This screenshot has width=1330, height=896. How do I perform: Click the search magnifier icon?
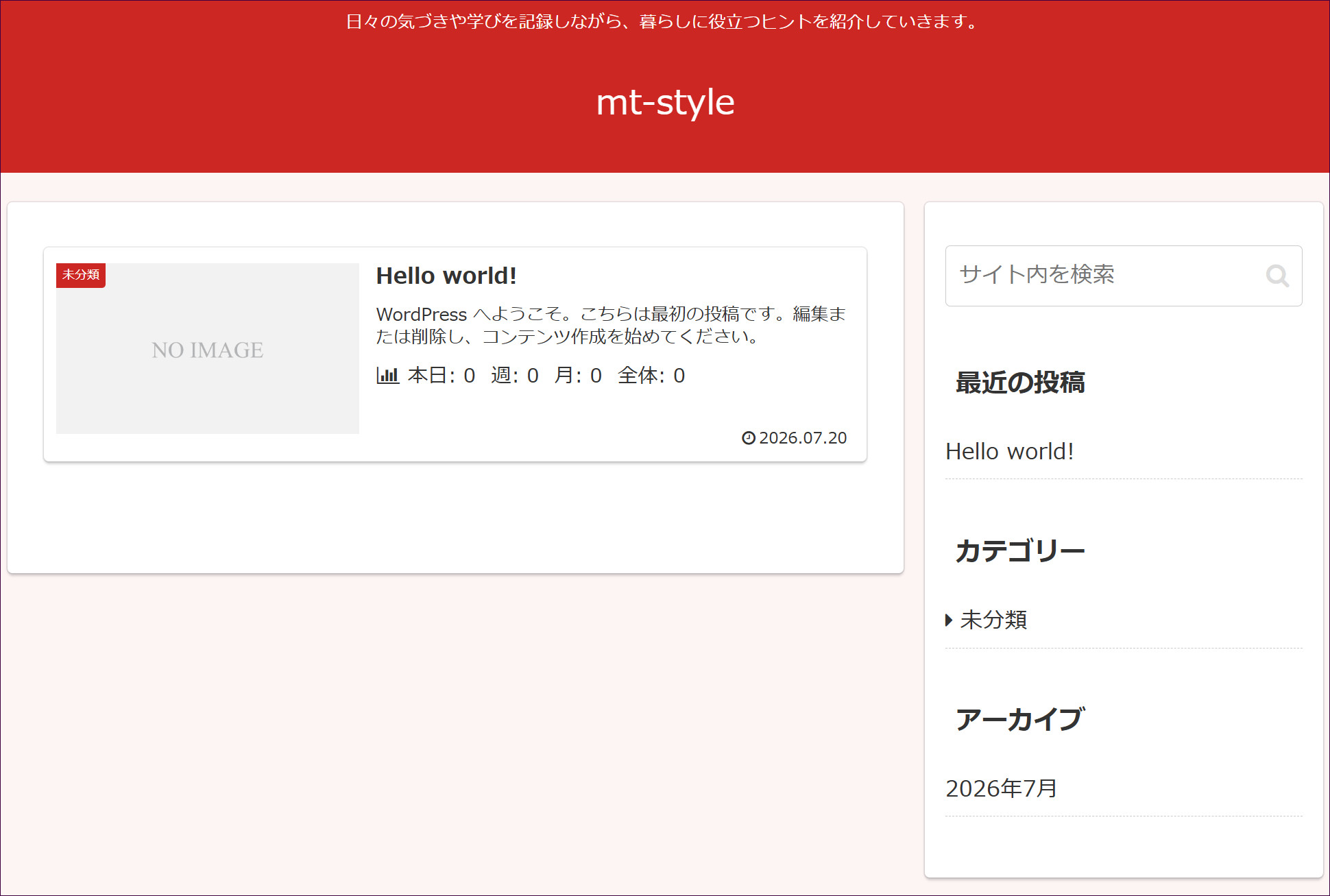[1277, 276]
